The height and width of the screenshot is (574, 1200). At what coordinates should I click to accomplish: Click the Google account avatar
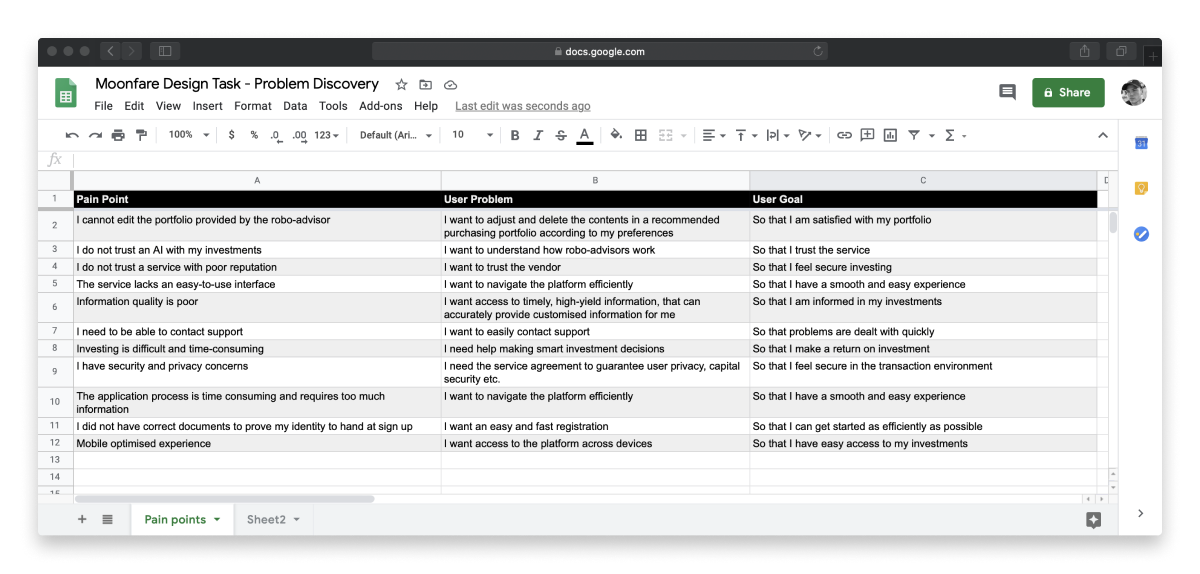tap(1134, 92)
